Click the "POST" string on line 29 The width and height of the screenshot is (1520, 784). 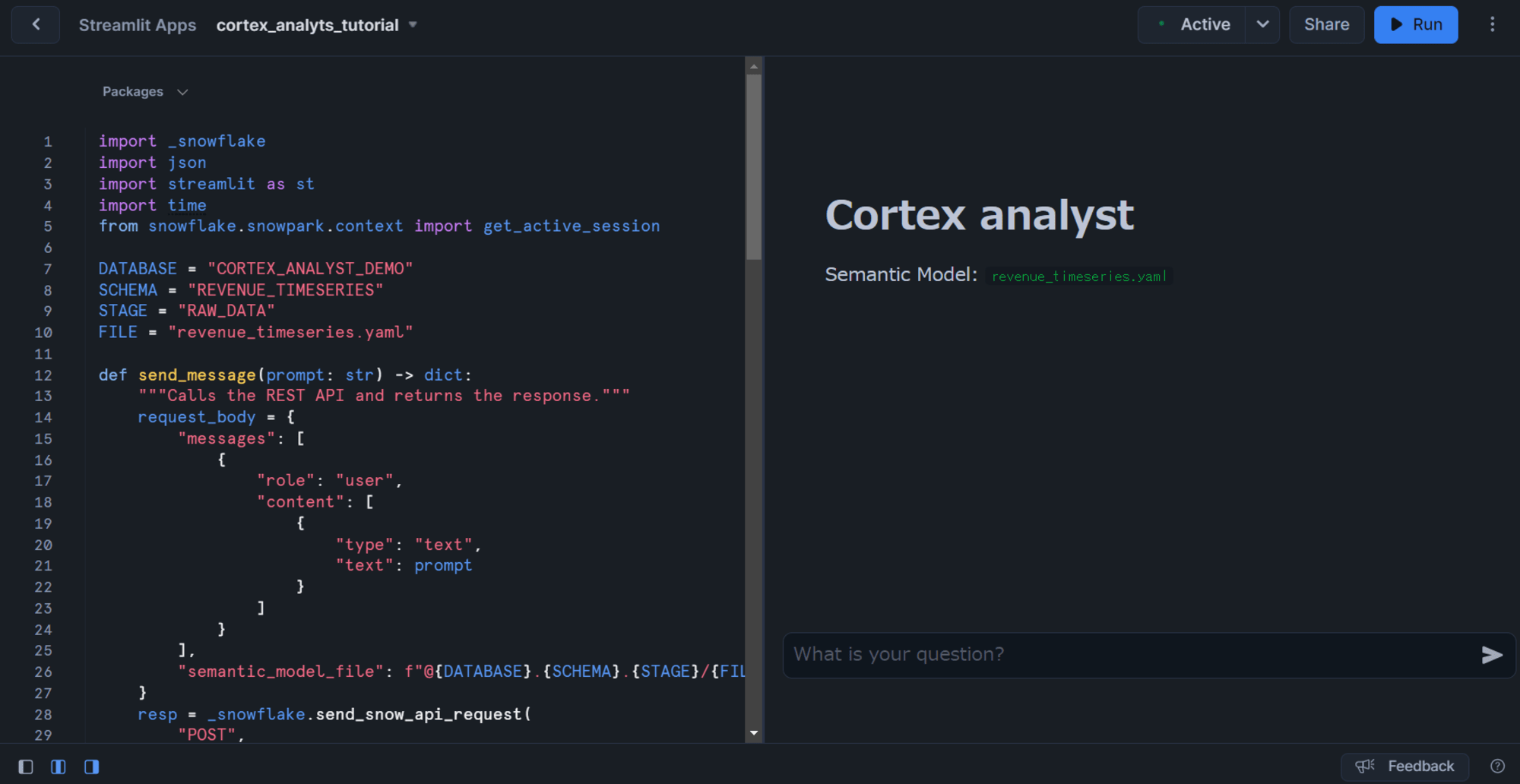(207, 735)
